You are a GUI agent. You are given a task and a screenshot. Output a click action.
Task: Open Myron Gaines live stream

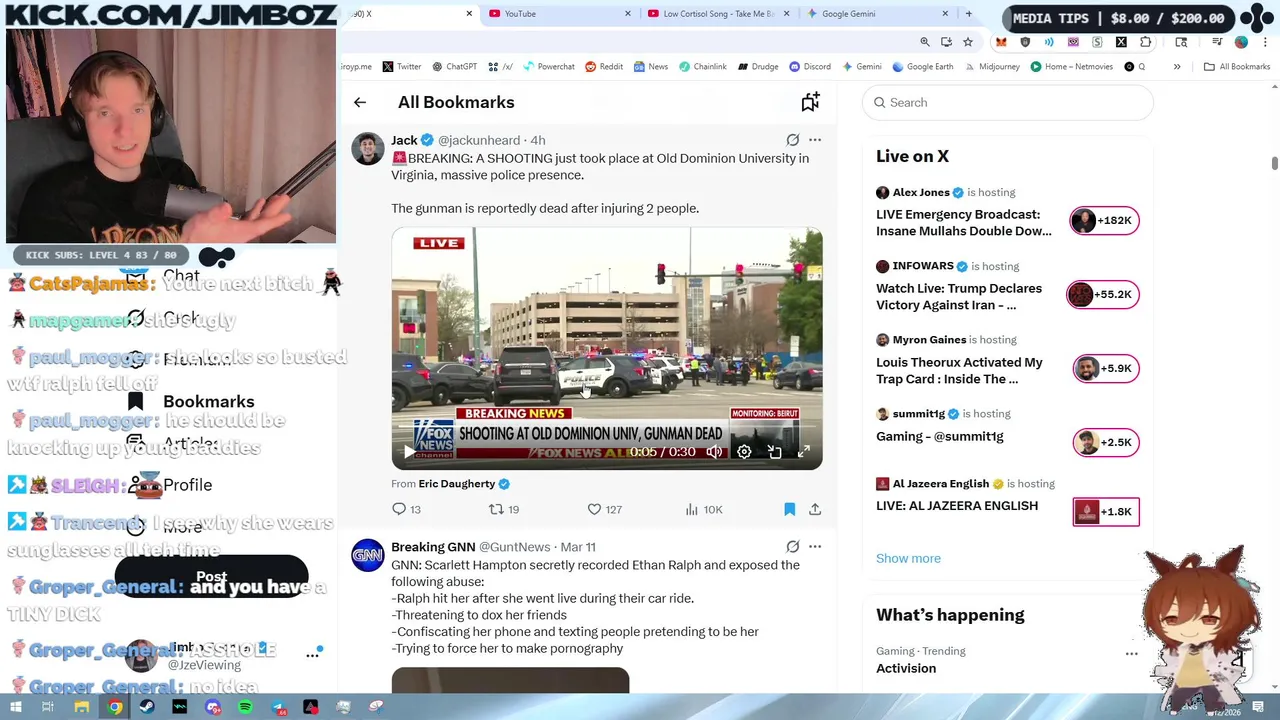[x=959, y=370]
